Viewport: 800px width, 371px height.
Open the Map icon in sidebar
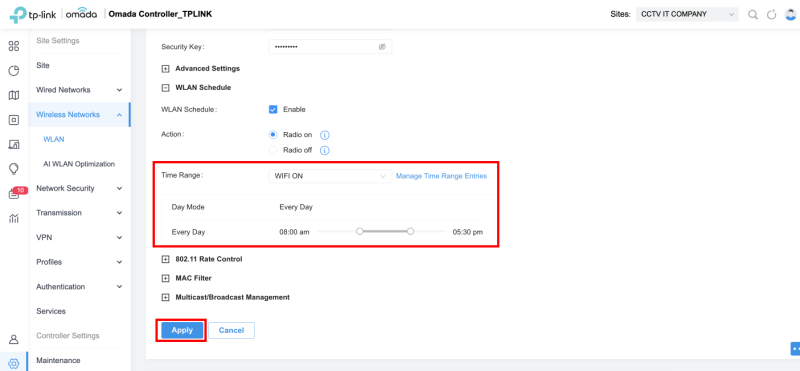pos(14,95)
